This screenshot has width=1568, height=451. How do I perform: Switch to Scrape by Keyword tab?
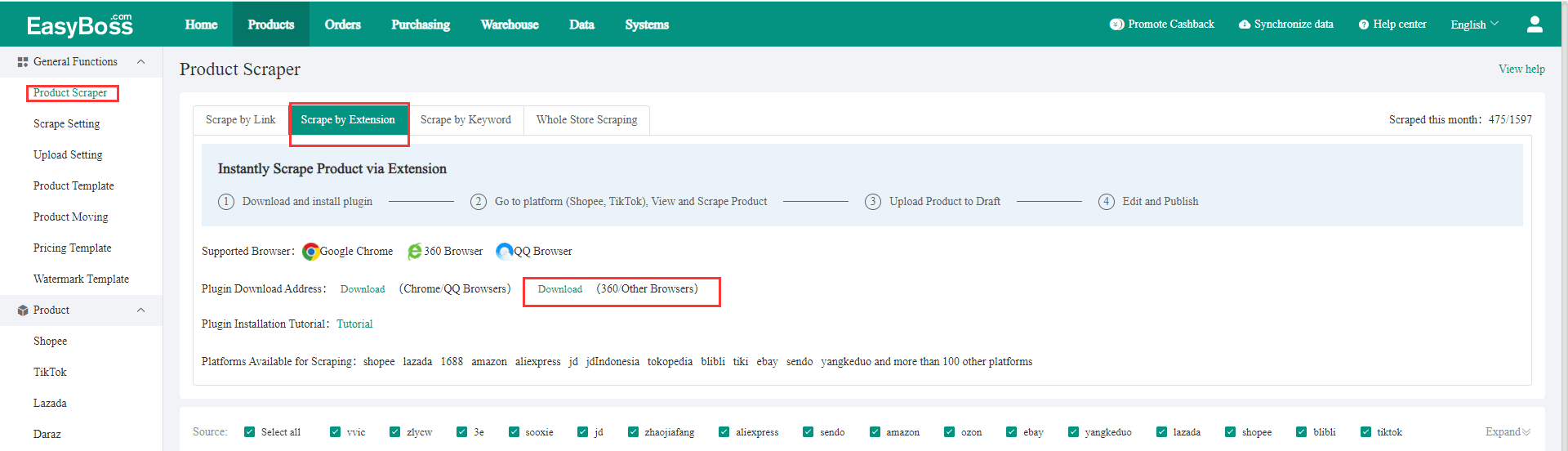[465, 120]
